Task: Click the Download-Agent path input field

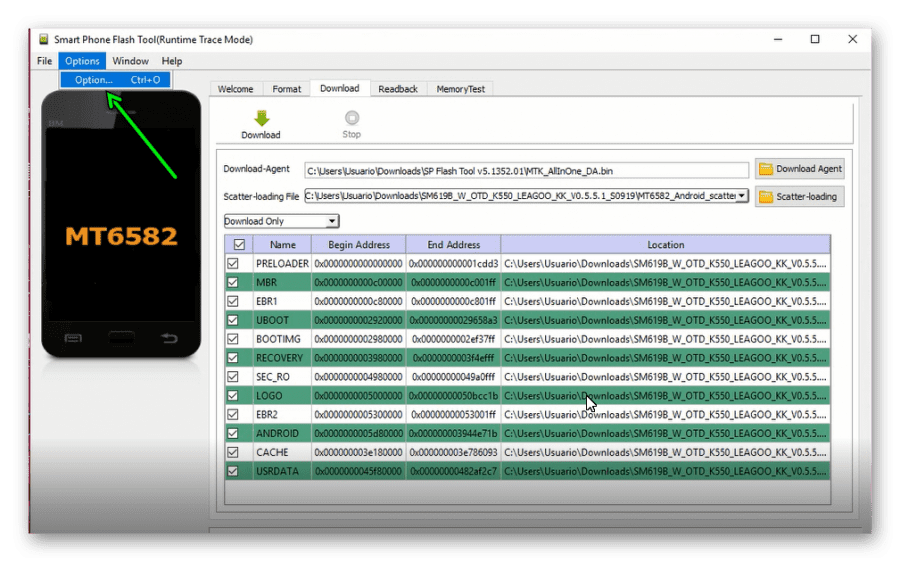Action: 526,171
